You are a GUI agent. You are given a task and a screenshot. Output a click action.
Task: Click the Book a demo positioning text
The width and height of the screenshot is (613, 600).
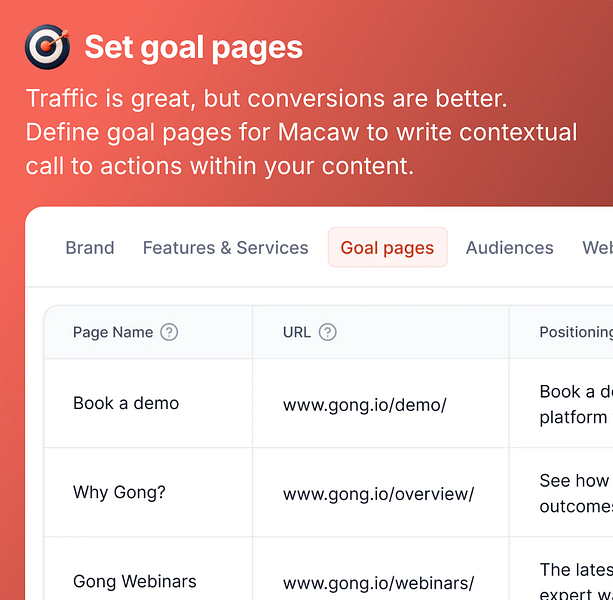[x=575, y=404]
